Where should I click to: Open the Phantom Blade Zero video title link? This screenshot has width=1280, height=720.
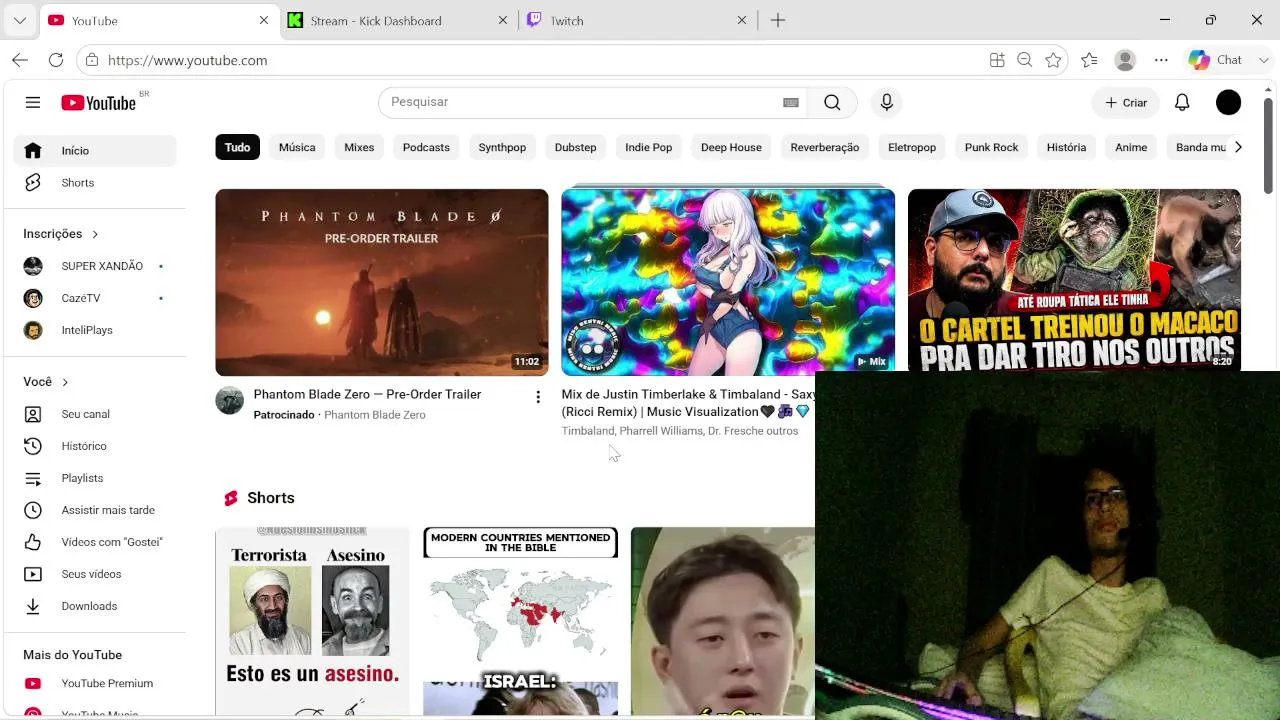click(x=367, y=394)
